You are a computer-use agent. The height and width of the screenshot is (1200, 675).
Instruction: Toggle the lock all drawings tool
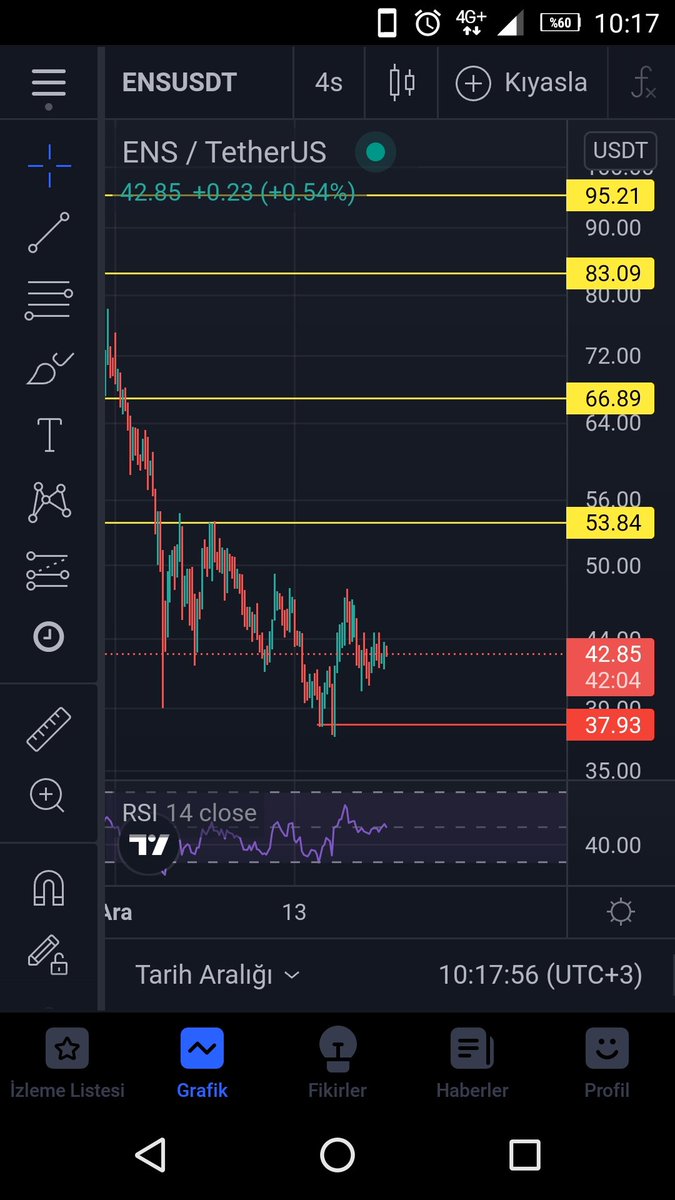point(47,955)
